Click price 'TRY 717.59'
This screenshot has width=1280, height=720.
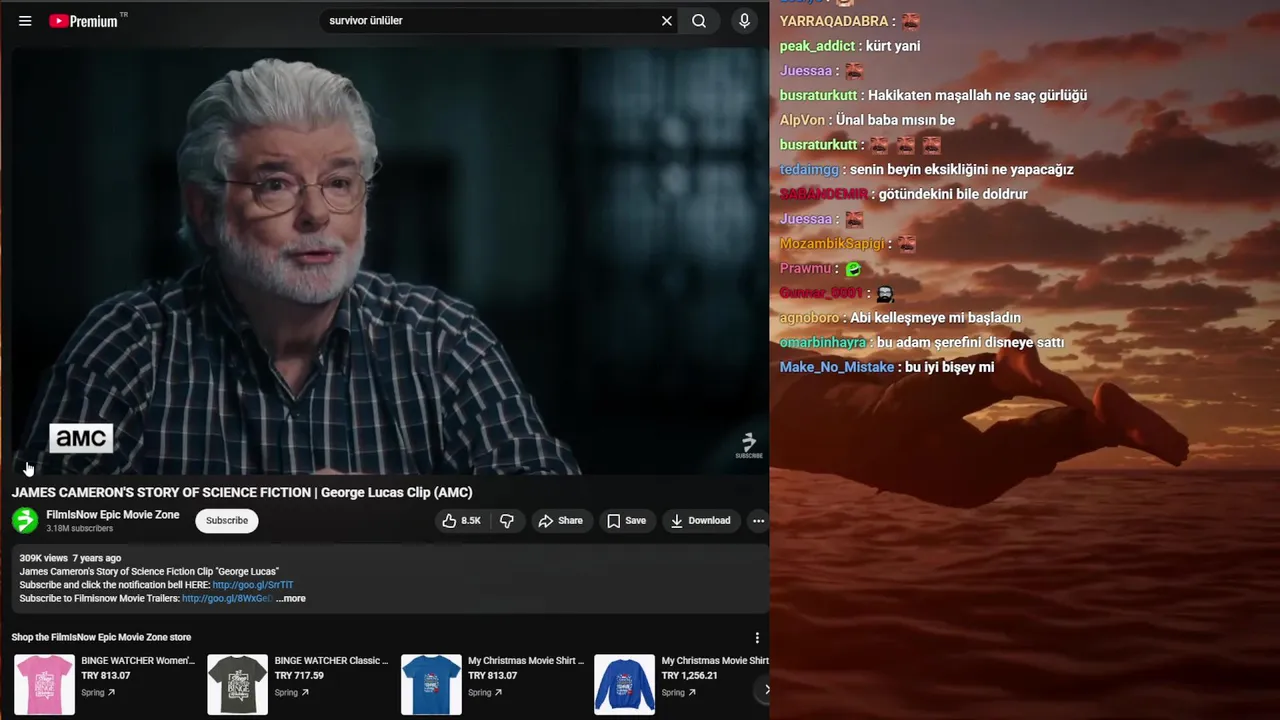pos(299,676)
